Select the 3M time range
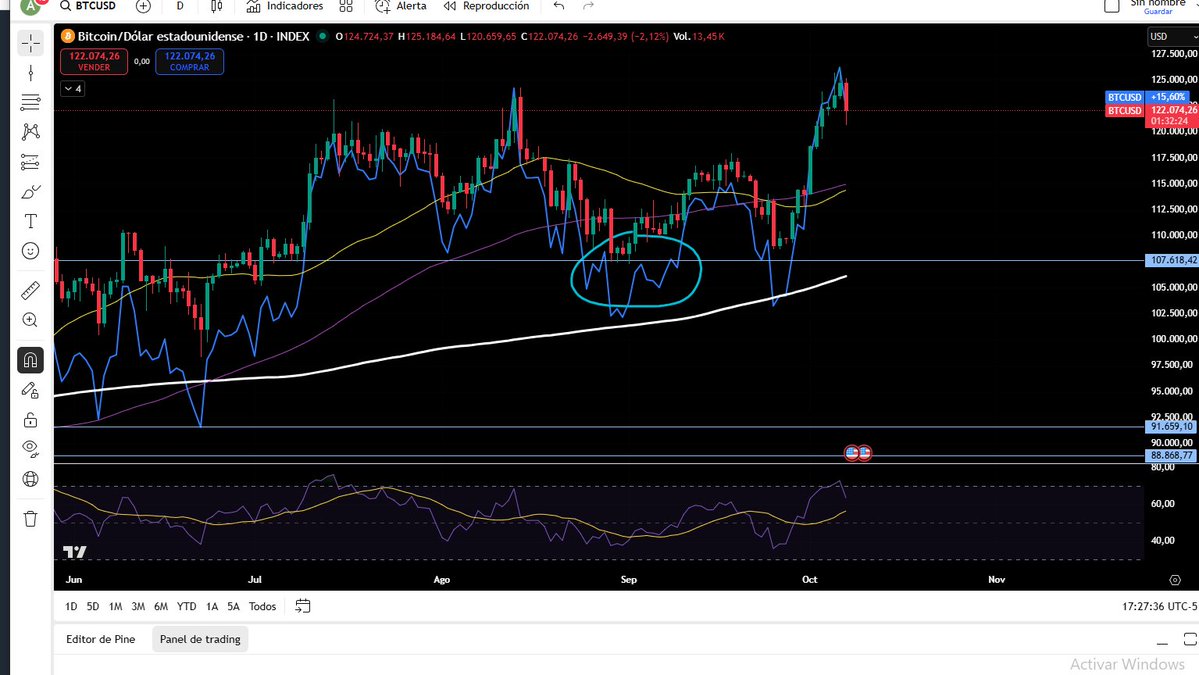This screenshot has height=675, width=1199. click(x=138, y=606)
